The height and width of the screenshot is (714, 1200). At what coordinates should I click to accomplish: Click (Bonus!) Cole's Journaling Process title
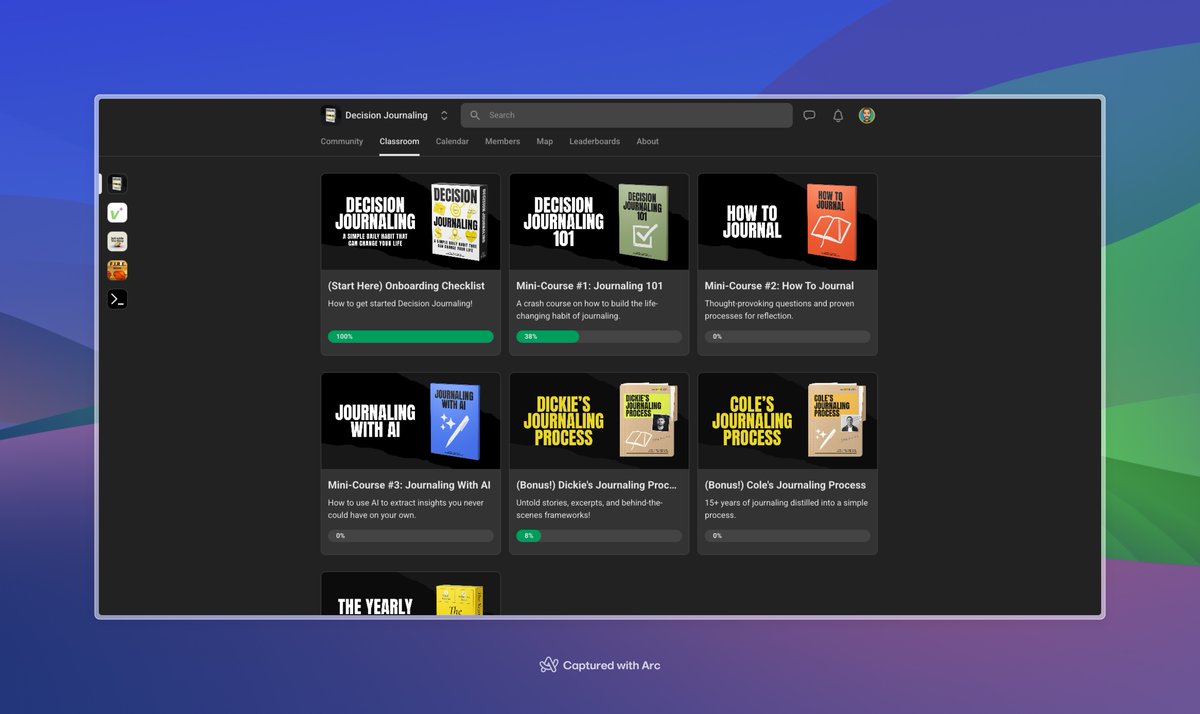tap(785, 485)
